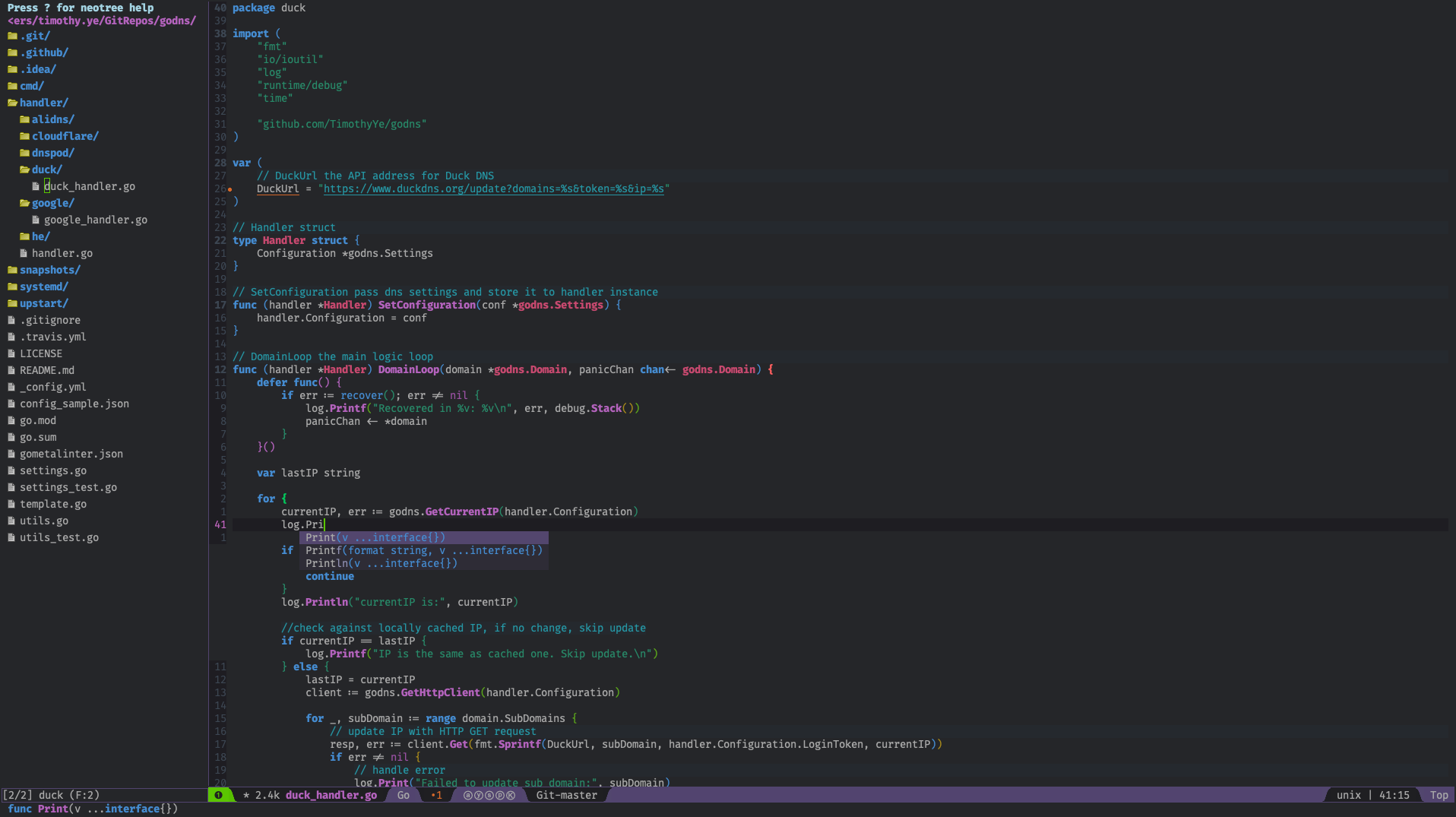
Task: Click the [2/2] duck (F:2) neotree status
Action: 51,795
